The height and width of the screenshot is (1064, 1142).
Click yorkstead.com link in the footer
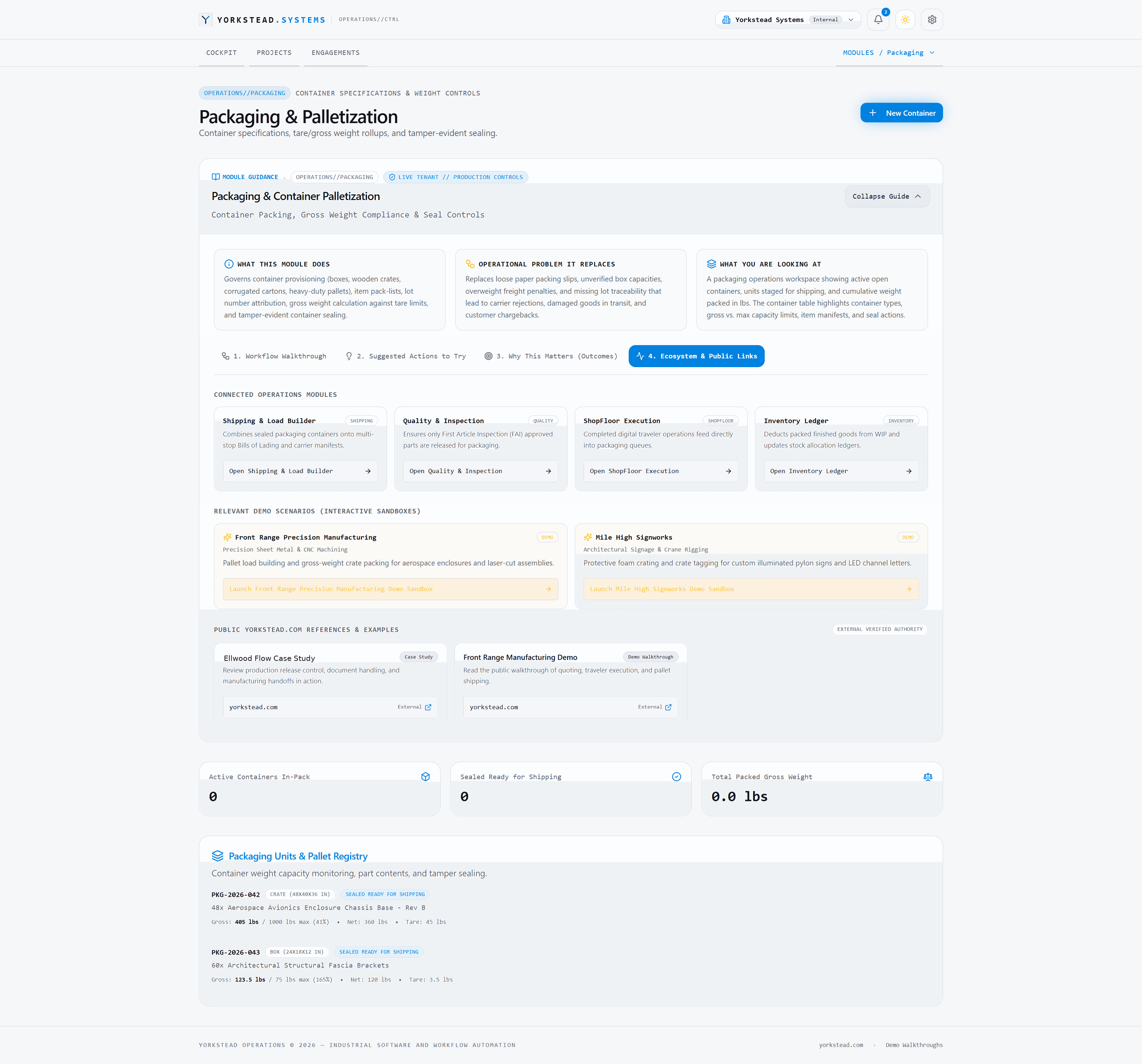[841, 1045]
